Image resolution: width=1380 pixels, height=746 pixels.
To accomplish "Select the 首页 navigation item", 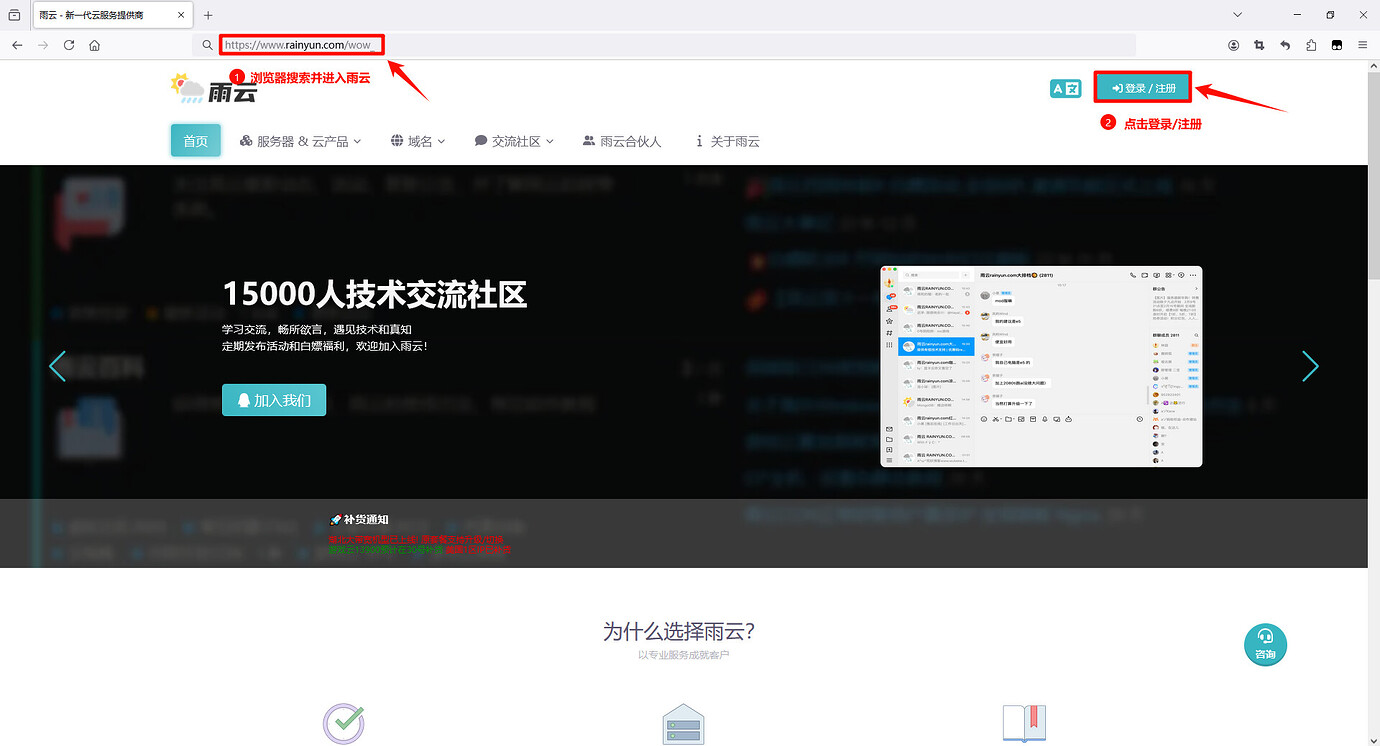I will click(195, 140).
